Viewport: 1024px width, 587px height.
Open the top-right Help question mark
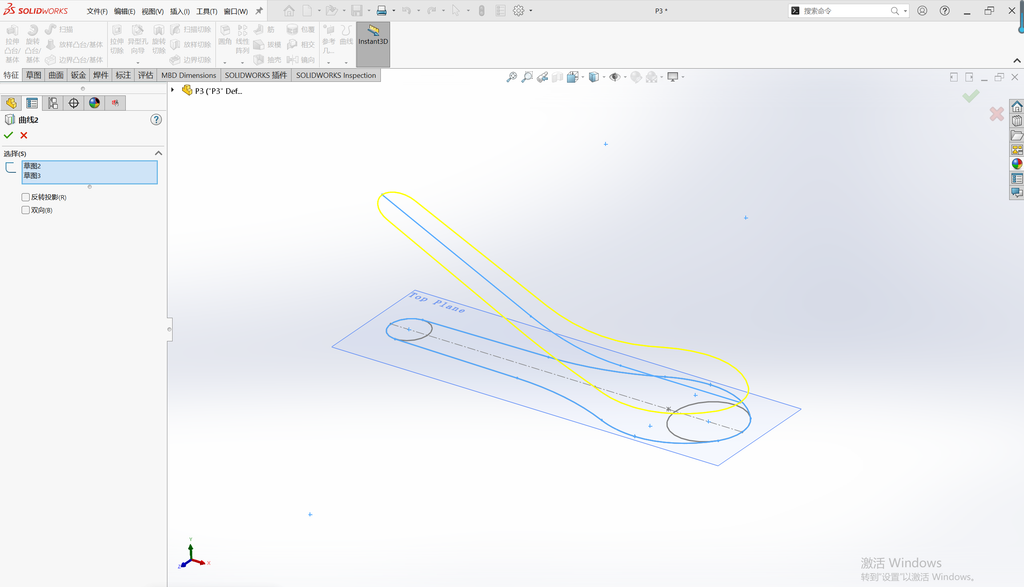pos(944,10)
